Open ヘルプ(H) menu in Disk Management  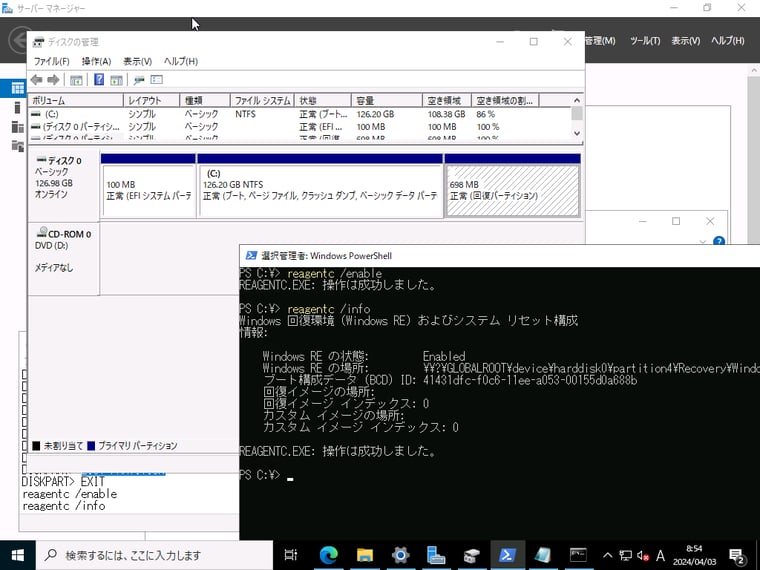click(181, 62)
